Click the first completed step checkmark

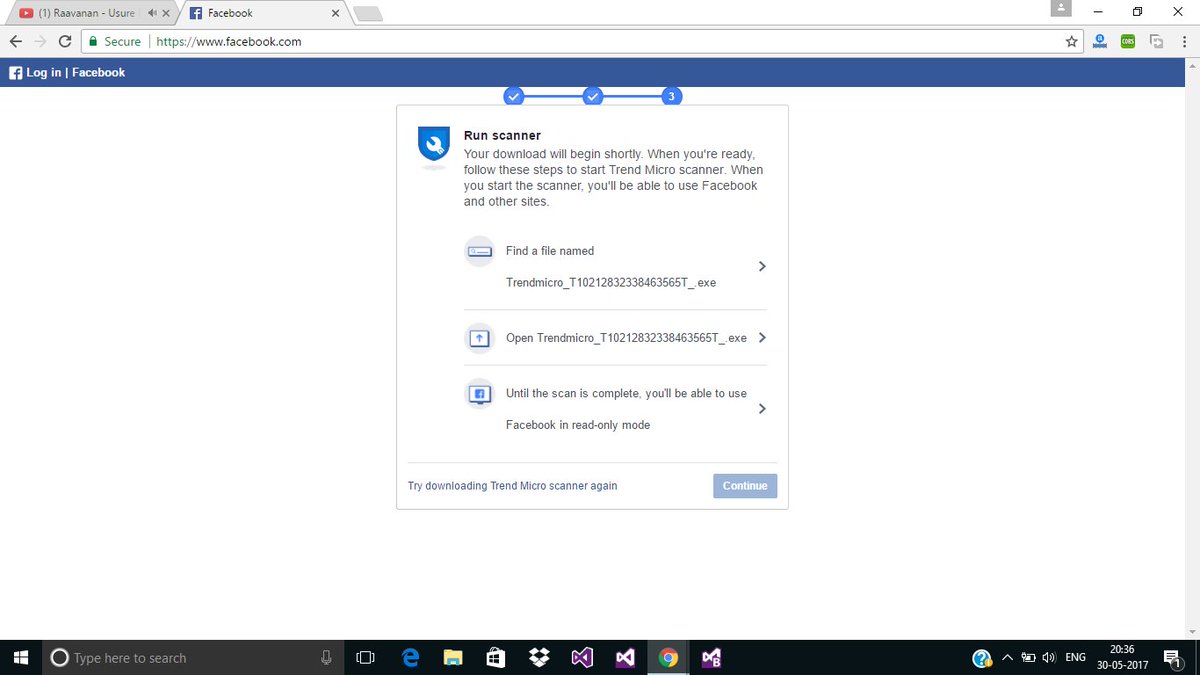click(513, 96)
